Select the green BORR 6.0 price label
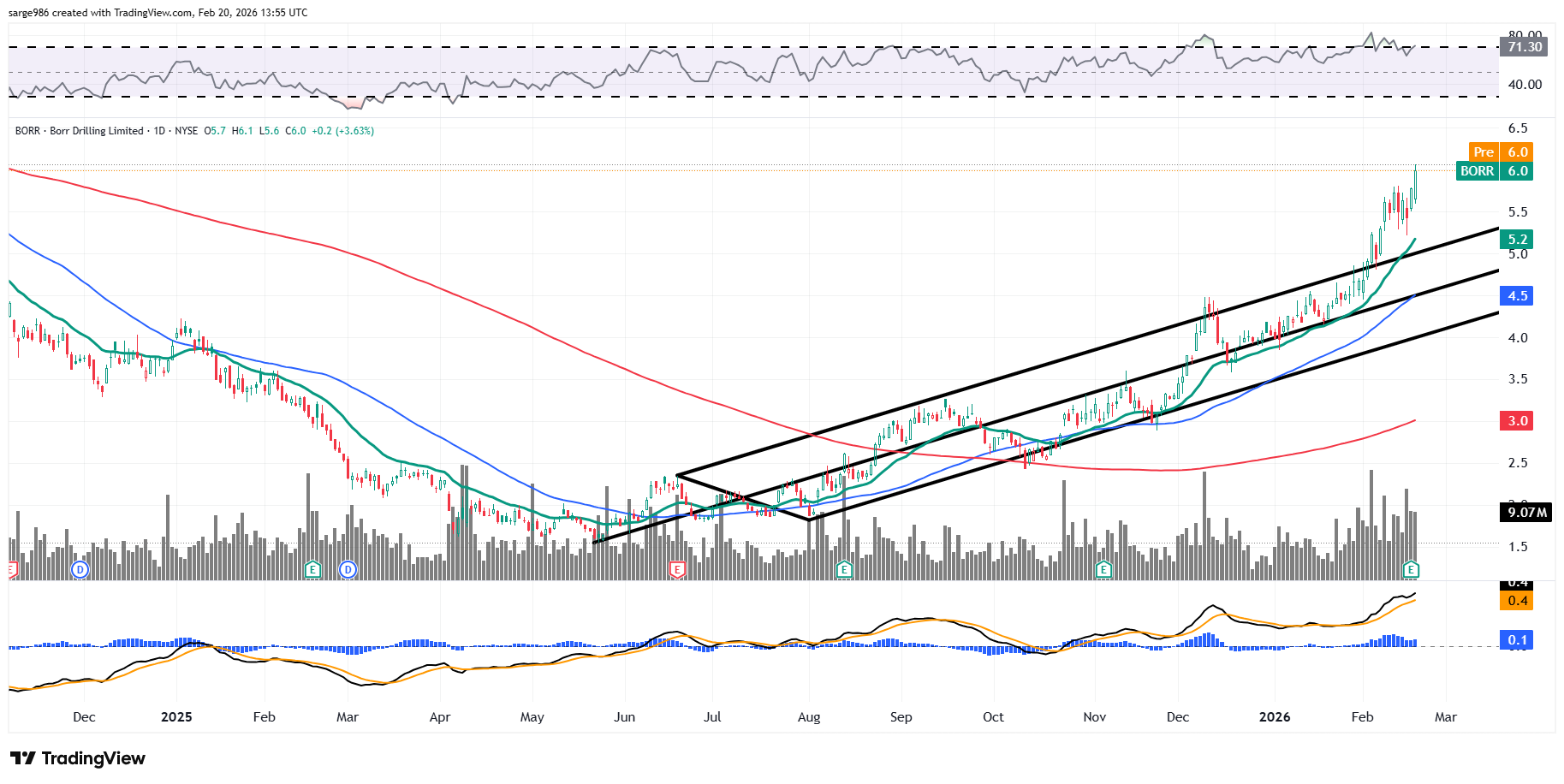This screenshot has width=1564, height=784. click(x=1494, y=171)
